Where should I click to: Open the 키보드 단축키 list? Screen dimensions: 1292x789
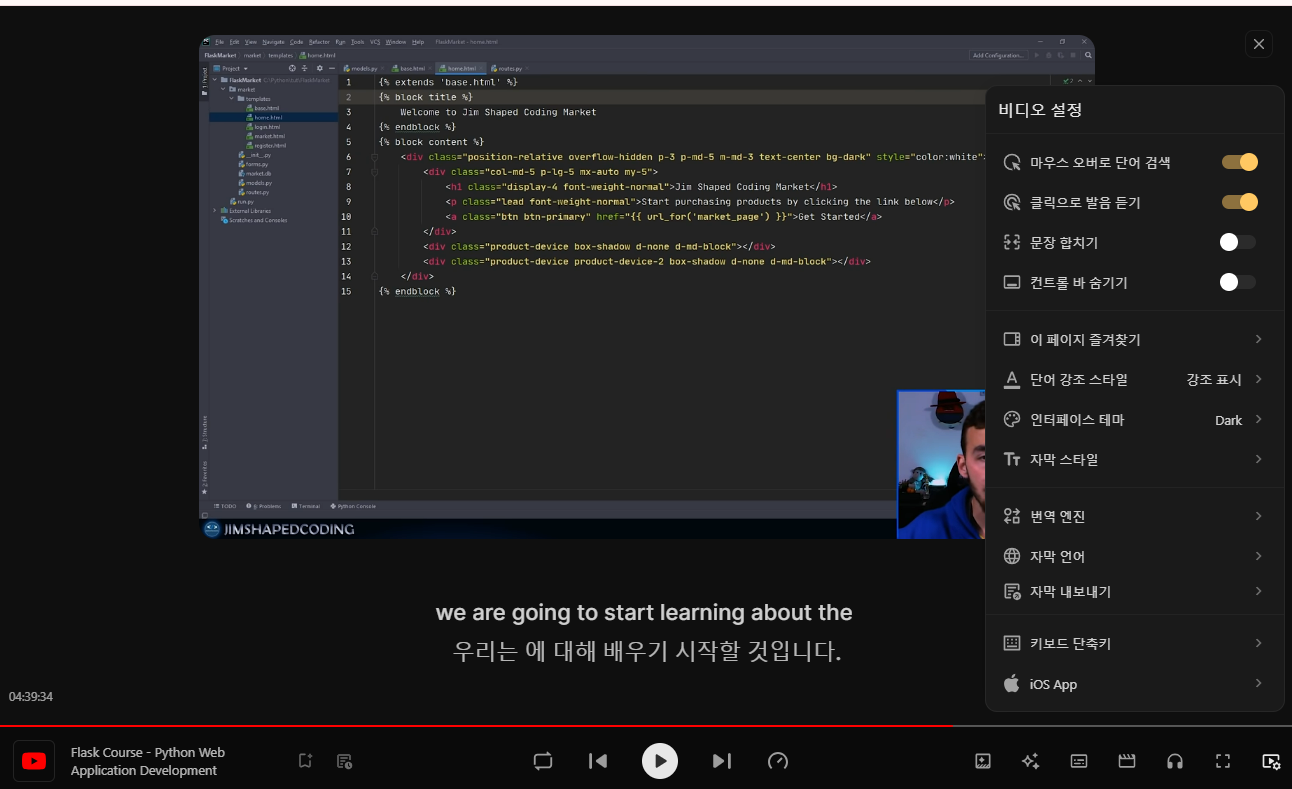[1134, 643]
